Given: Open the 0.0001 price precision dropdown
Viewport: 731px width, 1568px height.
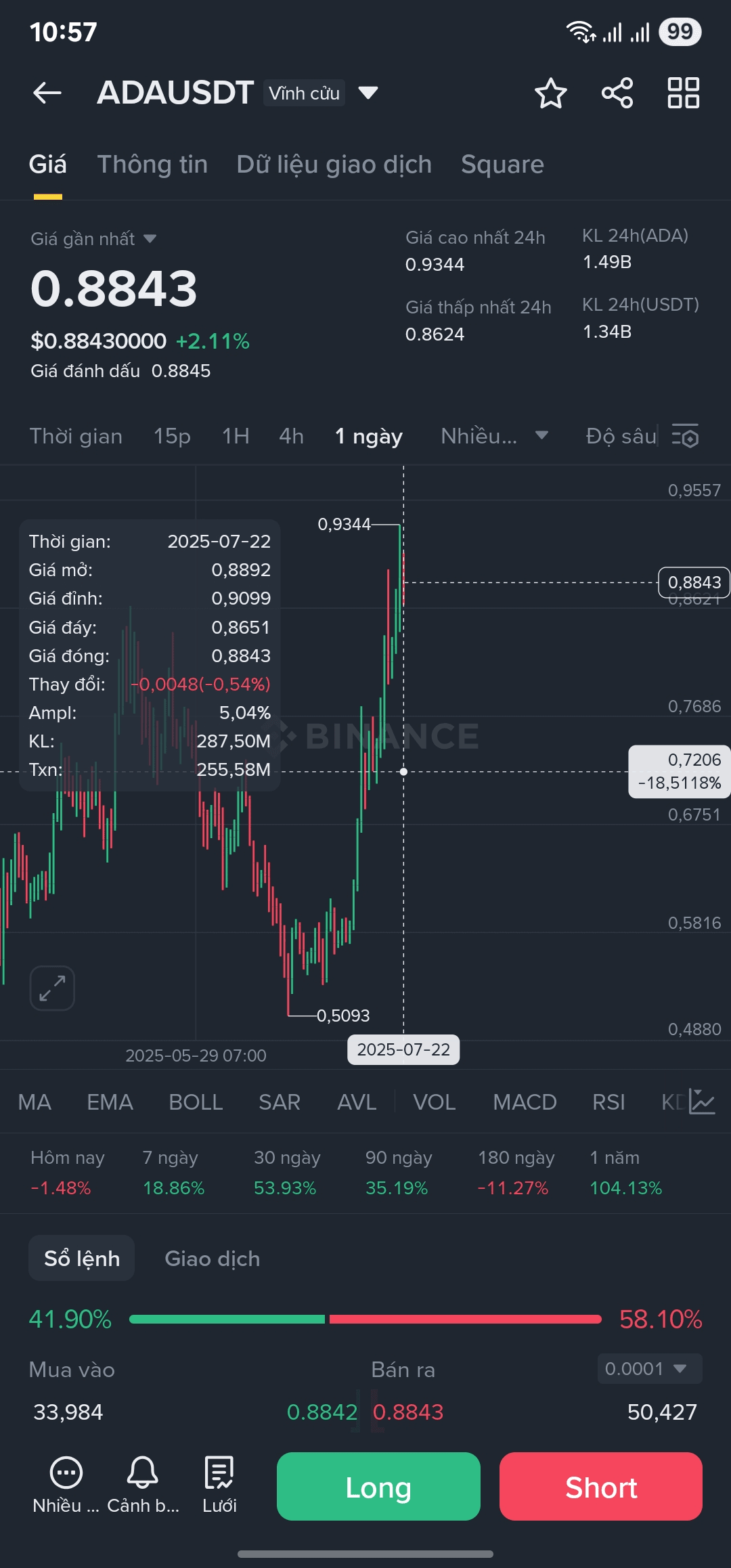Looking at the screenshot, I should (650, 1369).
